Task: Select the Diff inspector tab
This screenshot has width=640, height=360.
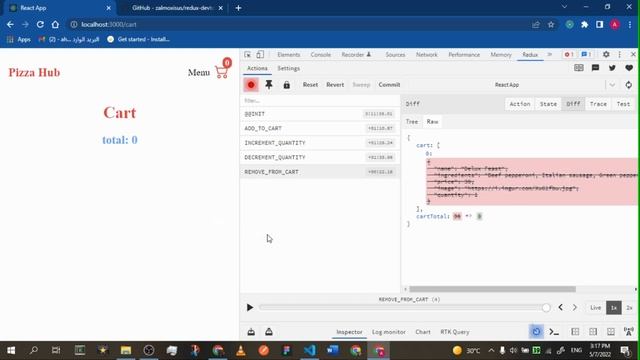Action: 573,104
